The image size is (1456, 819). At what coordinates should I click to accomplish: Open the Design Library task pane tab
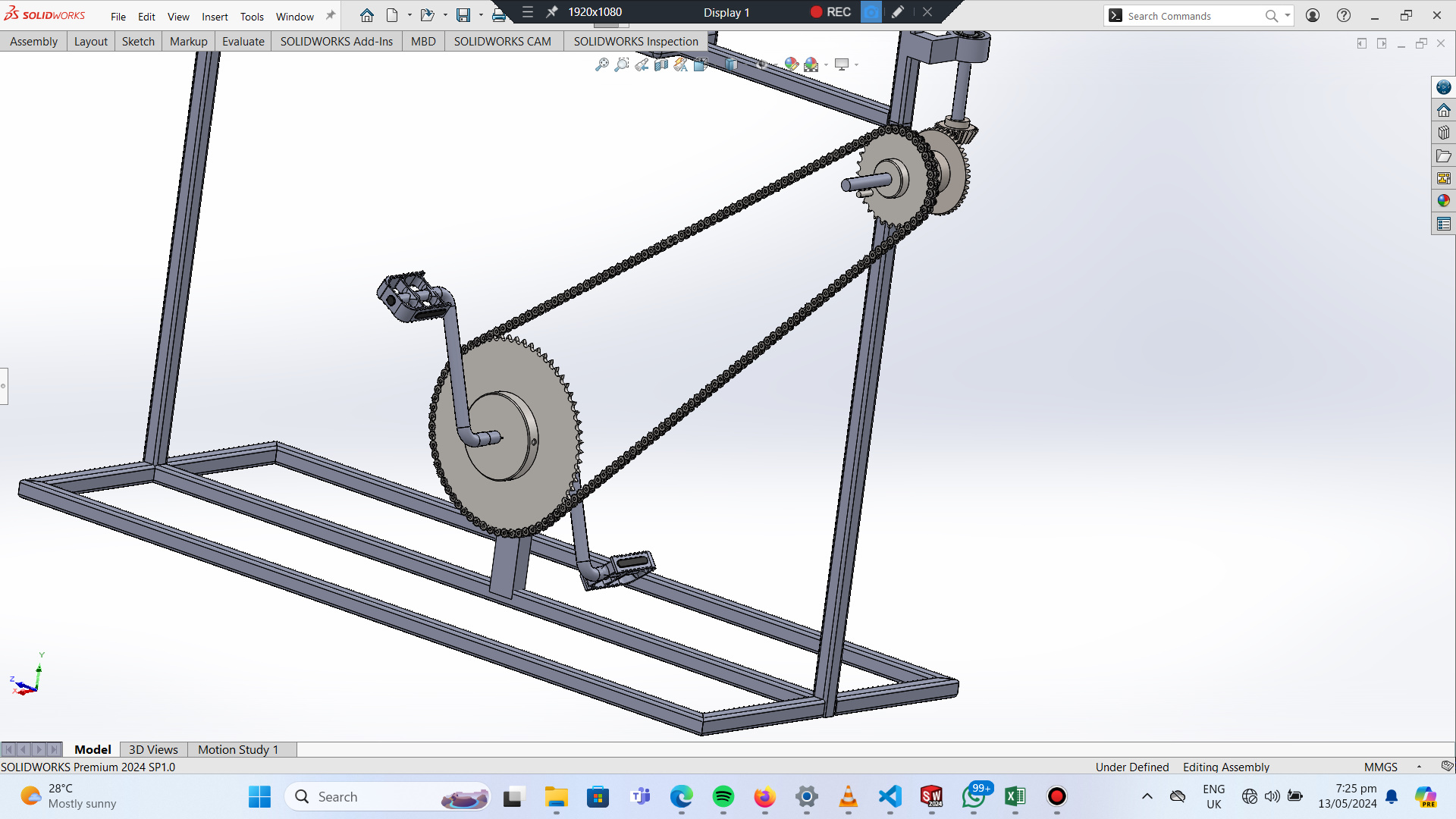pos(1443,133)
